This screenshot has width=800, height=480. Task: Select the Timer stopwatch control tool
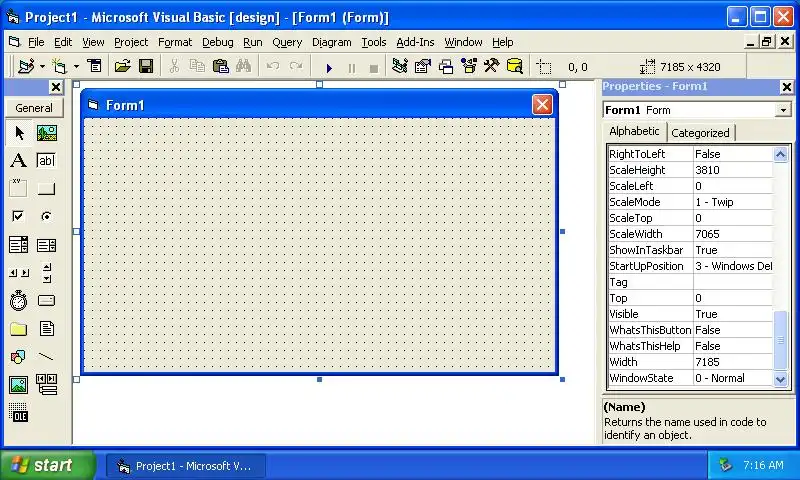[19, 300]
